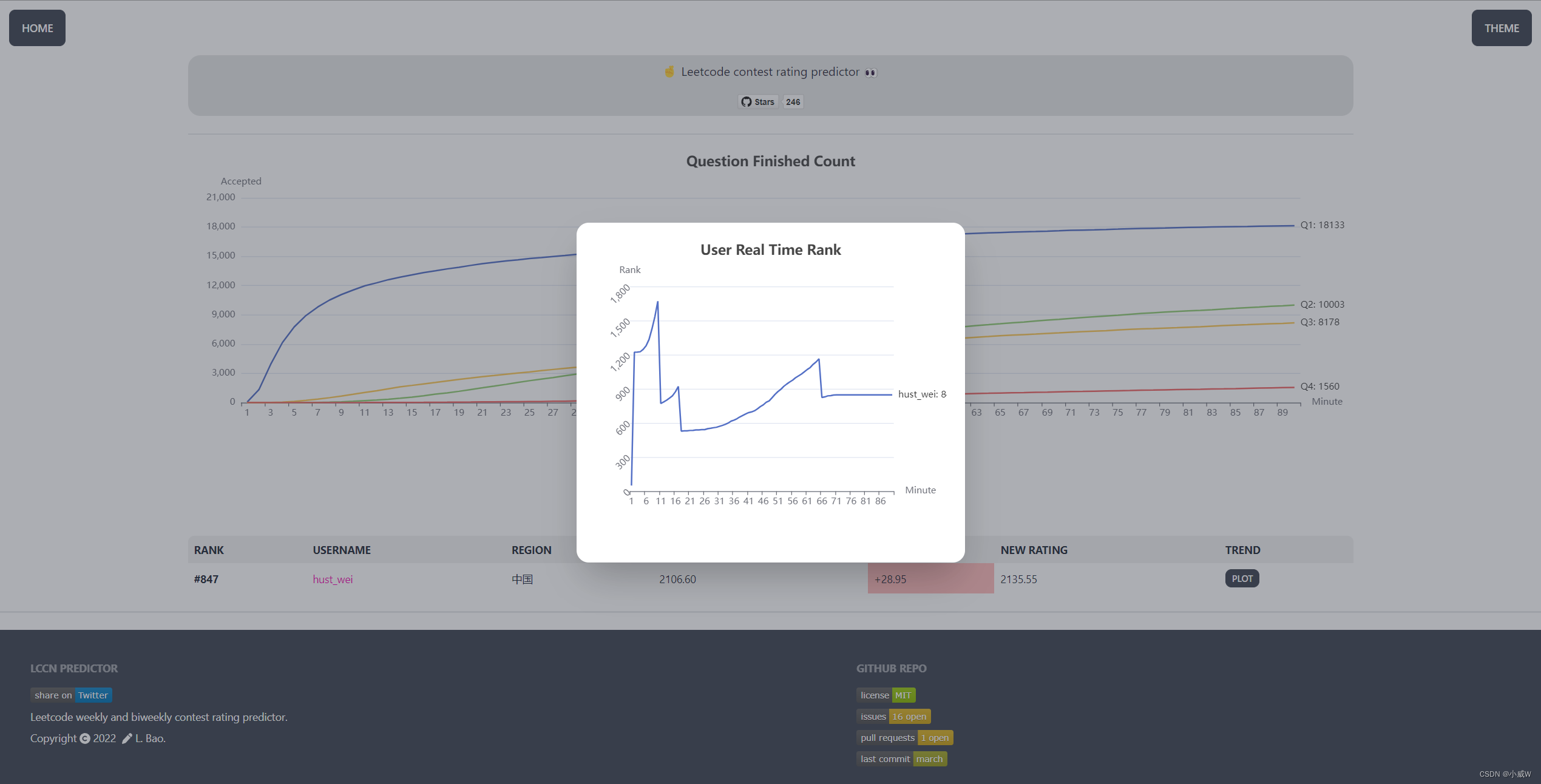Image resolution: width=1541 pixels, height=784 pixels.
Task: Switch the THEME
Action: coord(1501,28)
